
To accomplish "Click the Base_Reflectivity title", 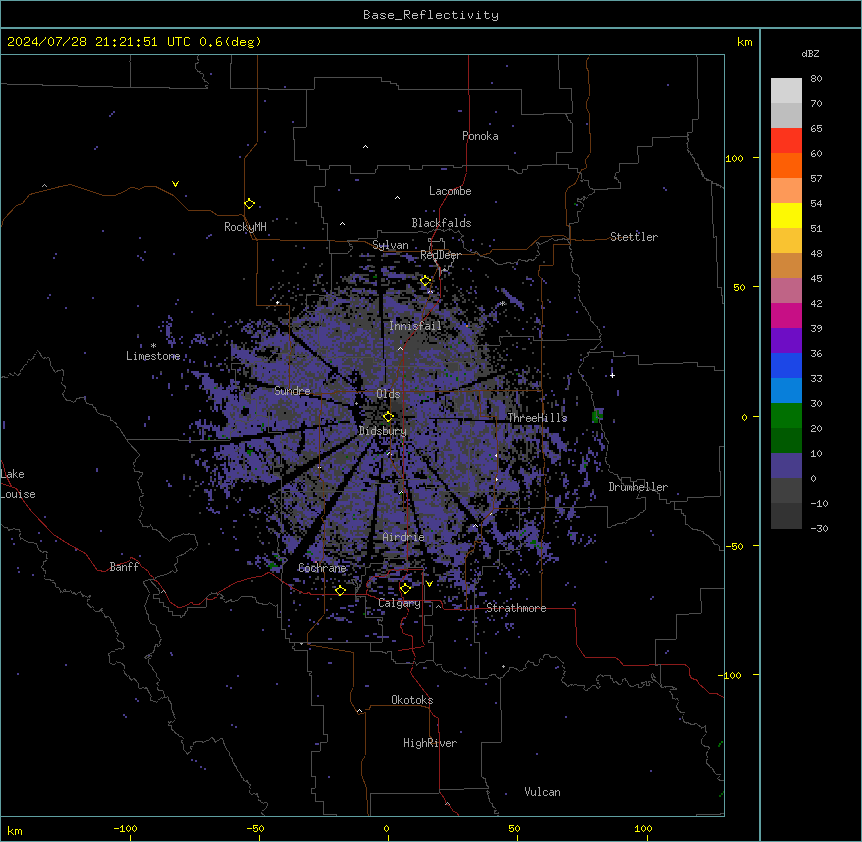I will point(431,15).
